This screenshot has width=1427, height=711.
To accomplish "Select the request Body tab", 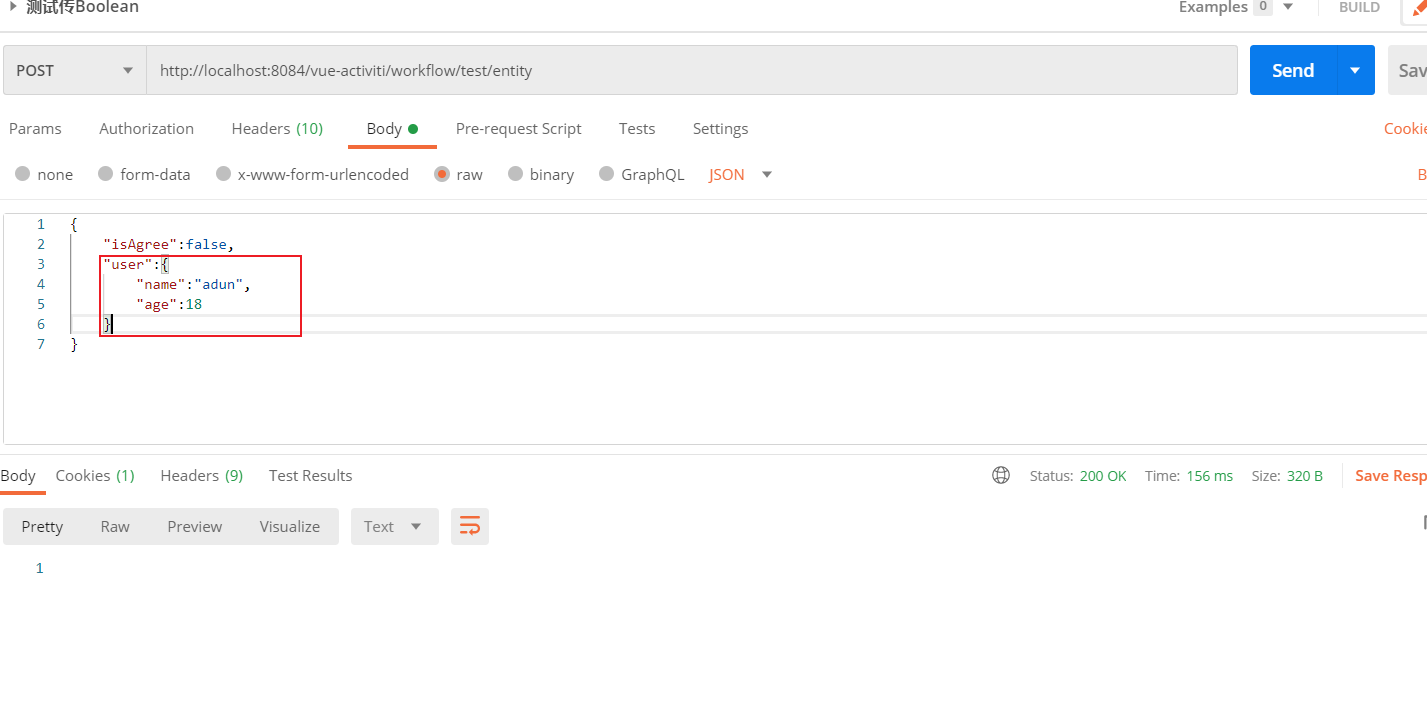I will [x=392, y=128].
